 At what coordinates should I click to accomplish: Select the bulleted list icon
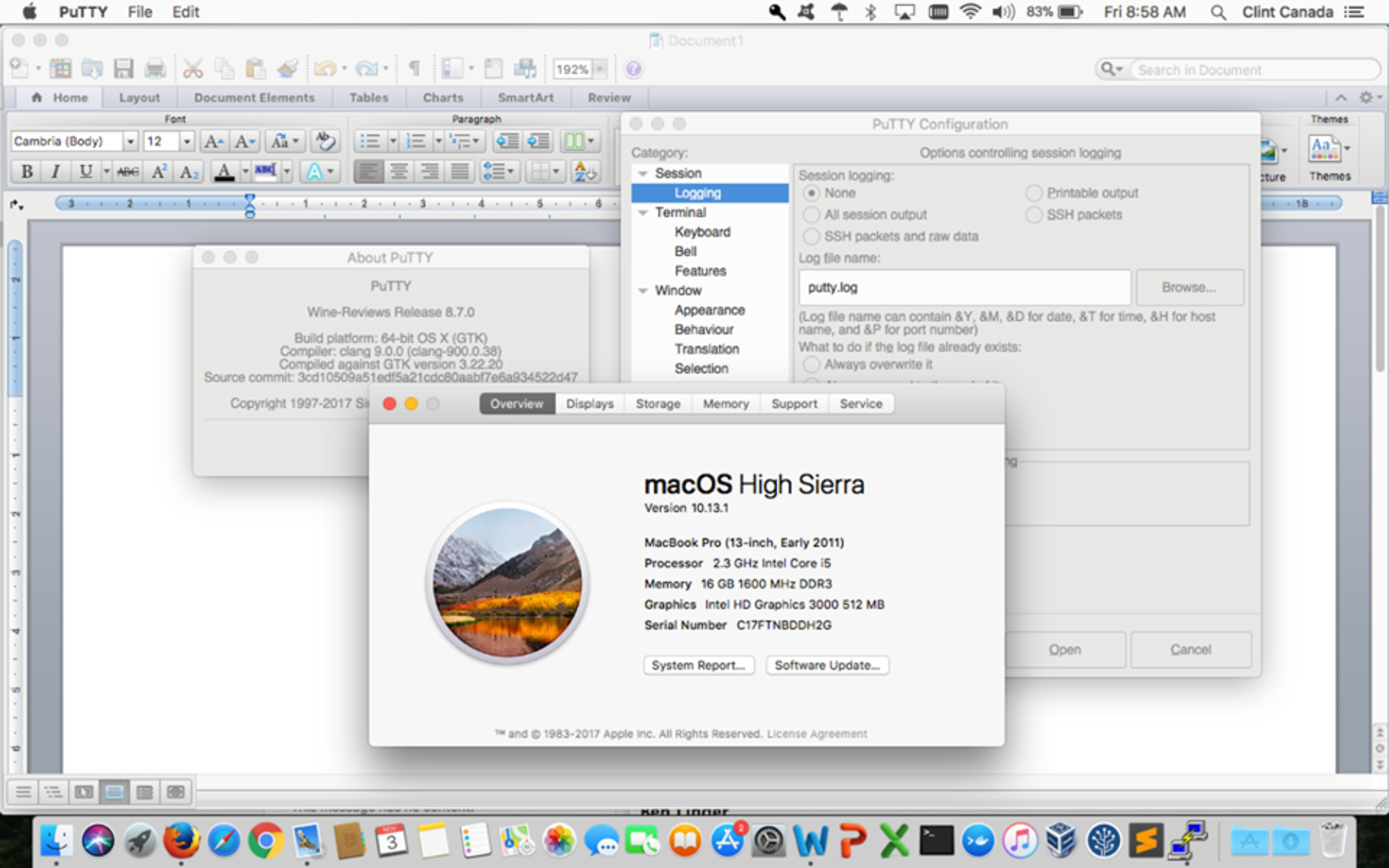[372, 141]
